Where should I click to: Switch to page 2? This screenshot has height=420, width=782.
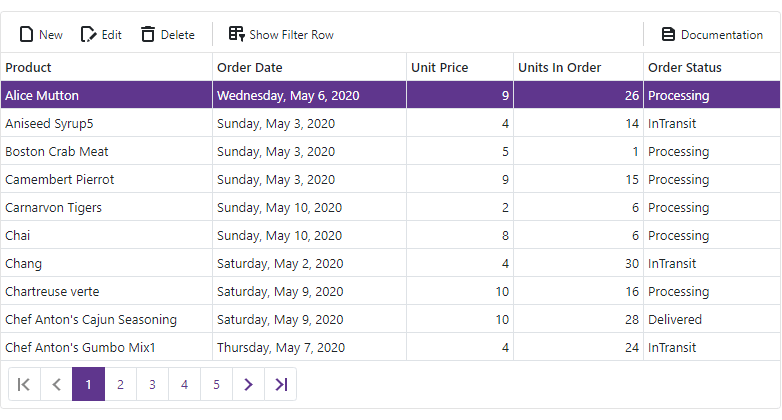120,384
